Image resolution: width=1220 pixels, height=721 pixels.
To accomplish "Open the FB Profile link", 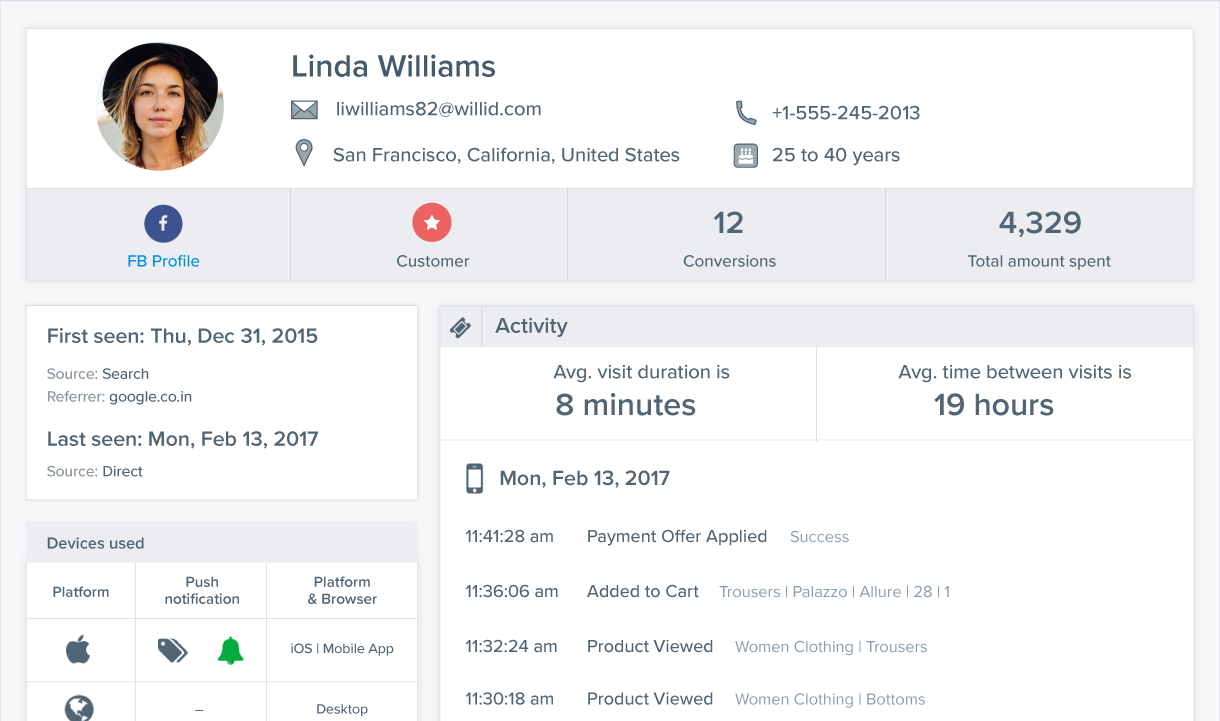I will 163,261.
